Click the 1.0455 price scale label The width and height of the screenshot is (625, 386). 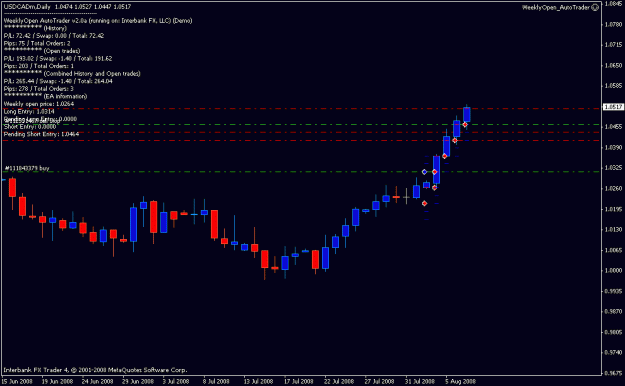(x=614, y=127)
